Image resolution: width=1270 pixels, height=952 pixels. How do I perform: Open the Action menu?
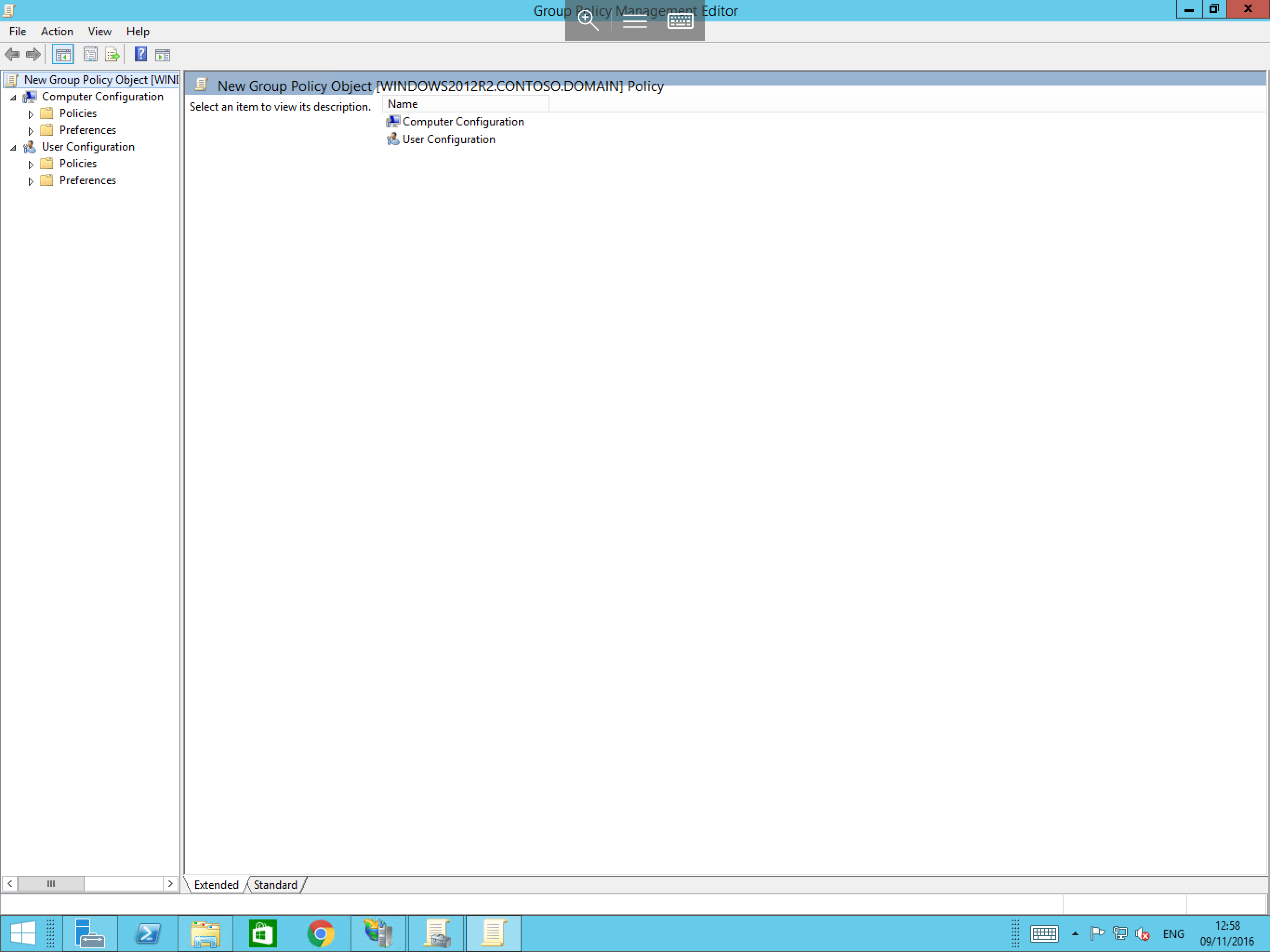click(57, 31)
